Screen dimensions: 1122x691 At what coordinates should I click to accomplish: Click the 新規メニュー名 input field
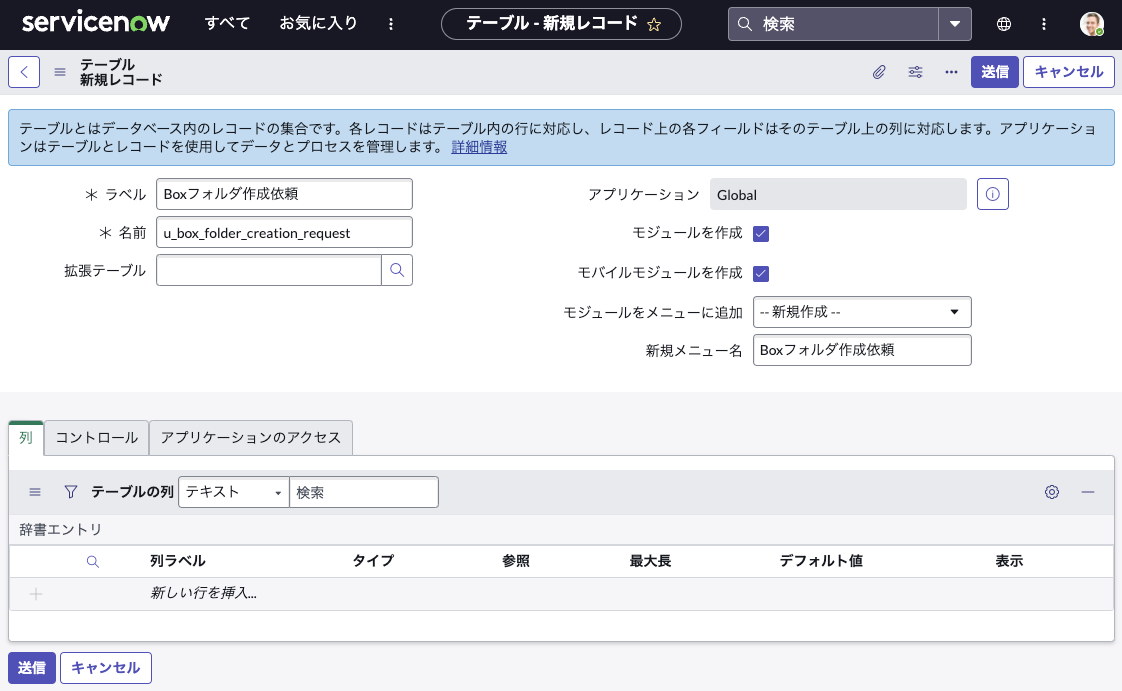coord(862,350)
